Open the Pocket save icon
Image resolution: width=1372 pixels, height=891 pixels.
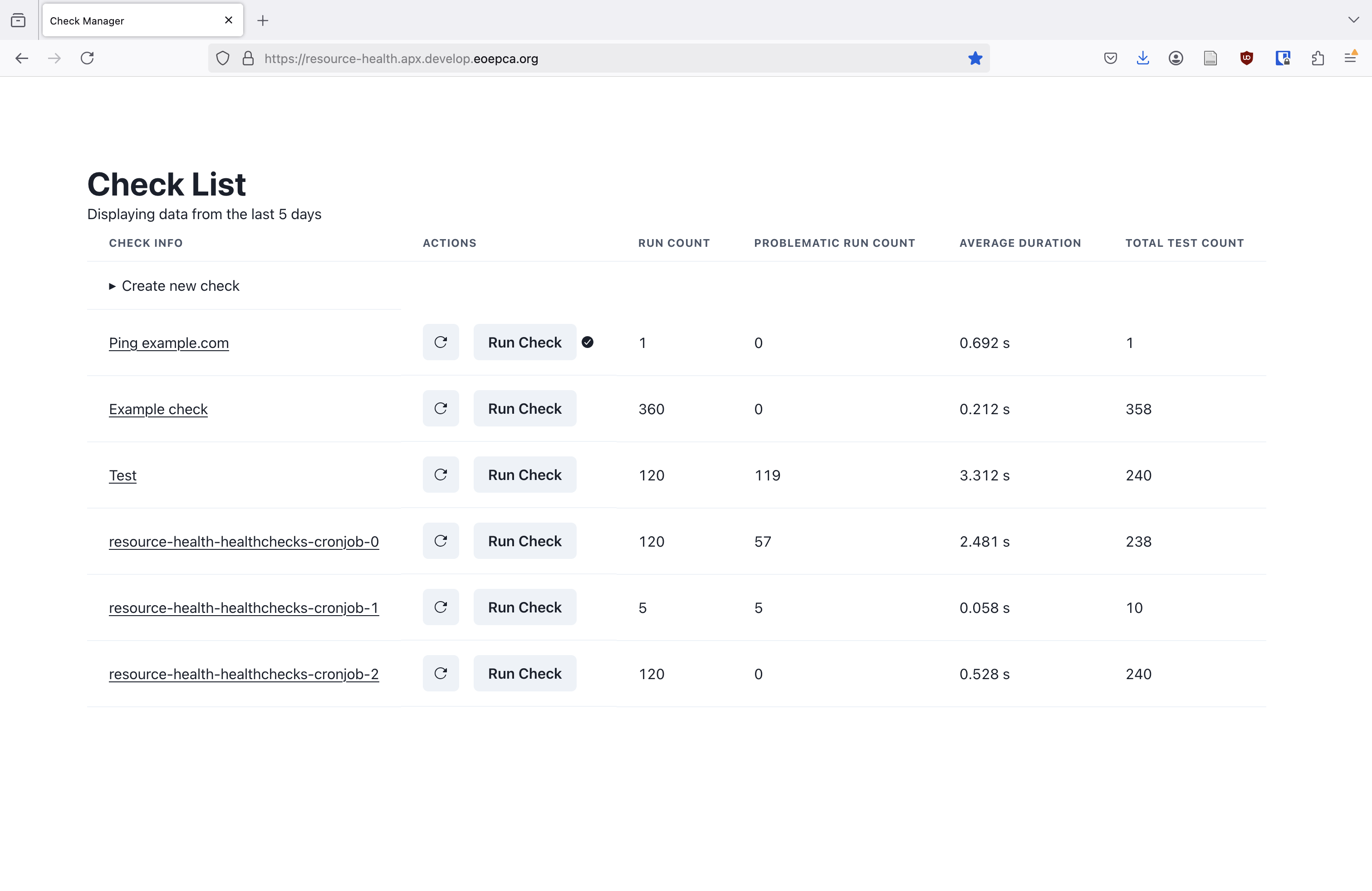1110,58
